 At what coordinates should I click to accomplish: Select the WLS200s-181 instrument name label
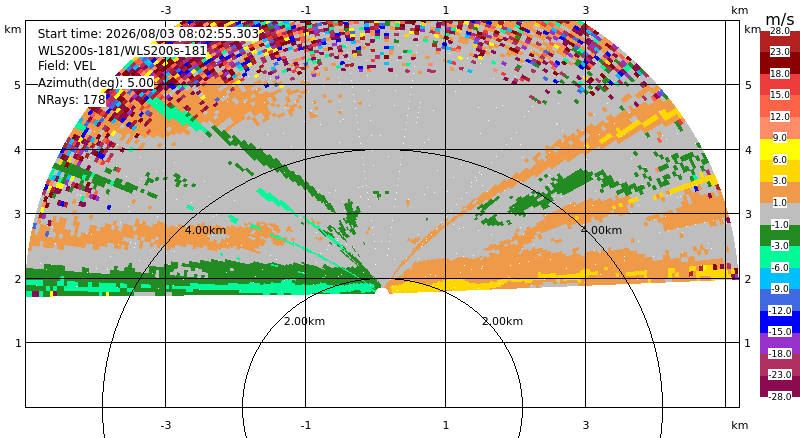[x=122, y=51]
